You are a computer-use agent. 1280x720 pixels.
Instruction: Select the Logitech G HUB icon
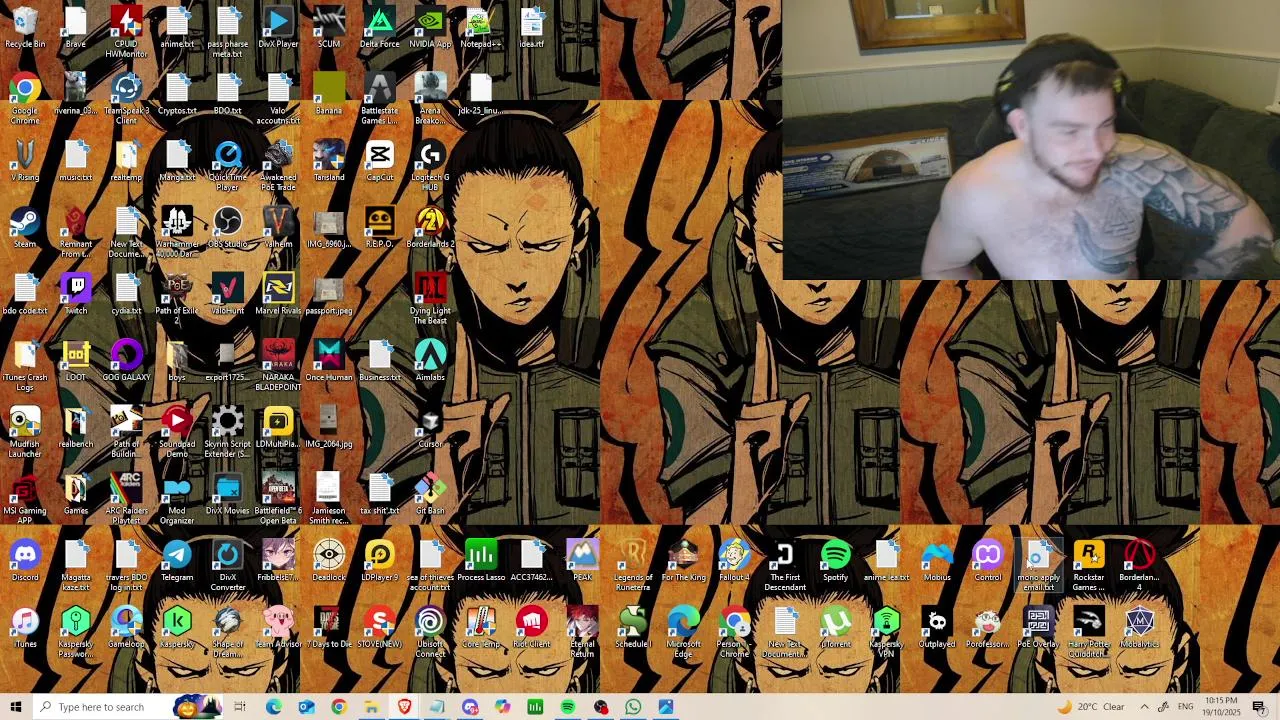(430, 165)
